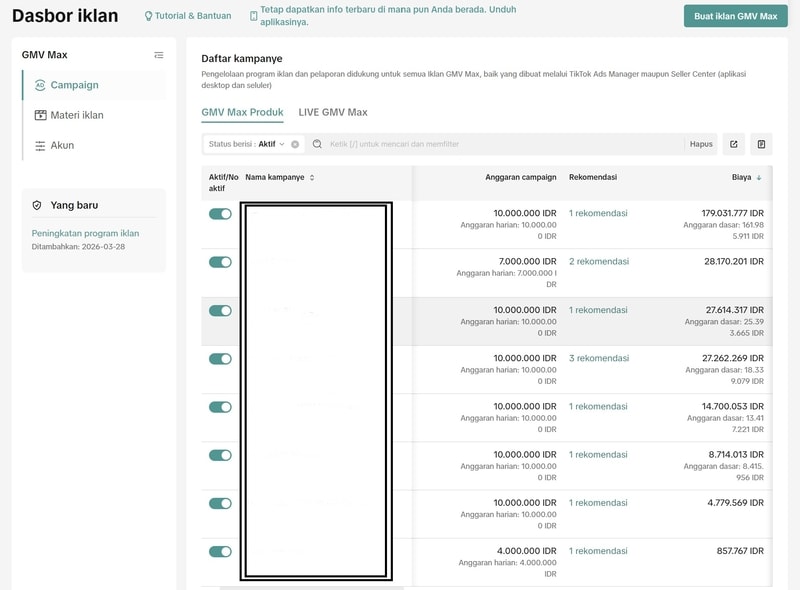The height and width of the screenshot is (590, 800).
Task: Click the Biaya column header
Action: (741, 178)
